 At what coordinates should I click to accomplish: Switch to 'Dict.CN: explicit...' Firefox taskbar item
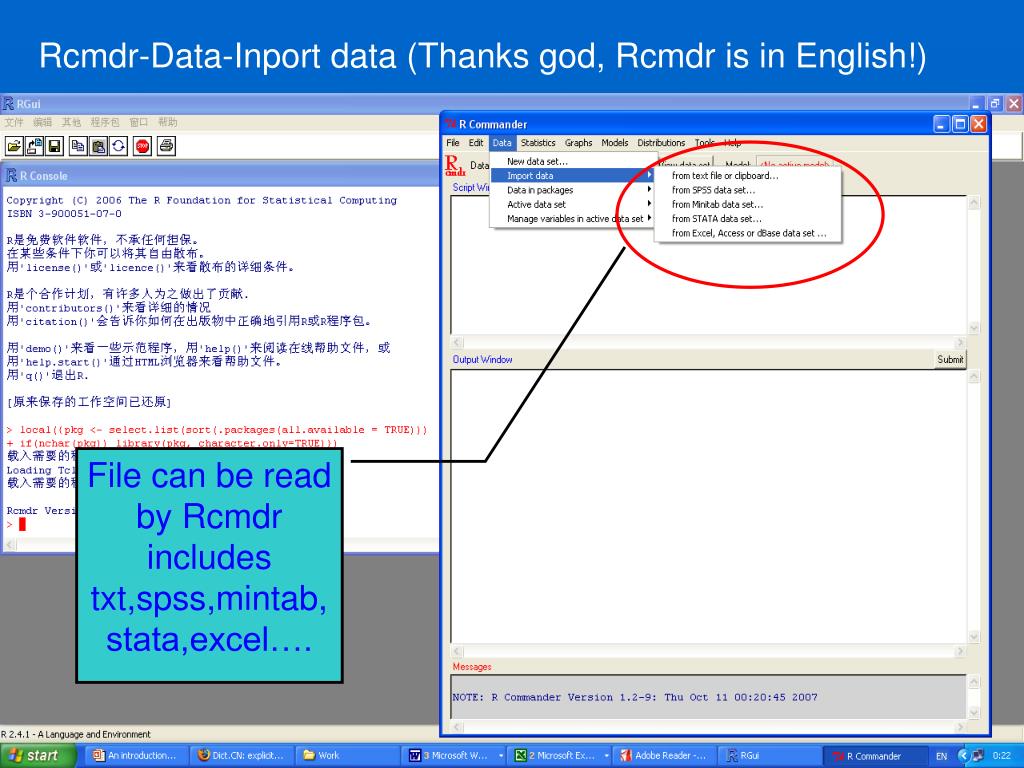(241, 756)
